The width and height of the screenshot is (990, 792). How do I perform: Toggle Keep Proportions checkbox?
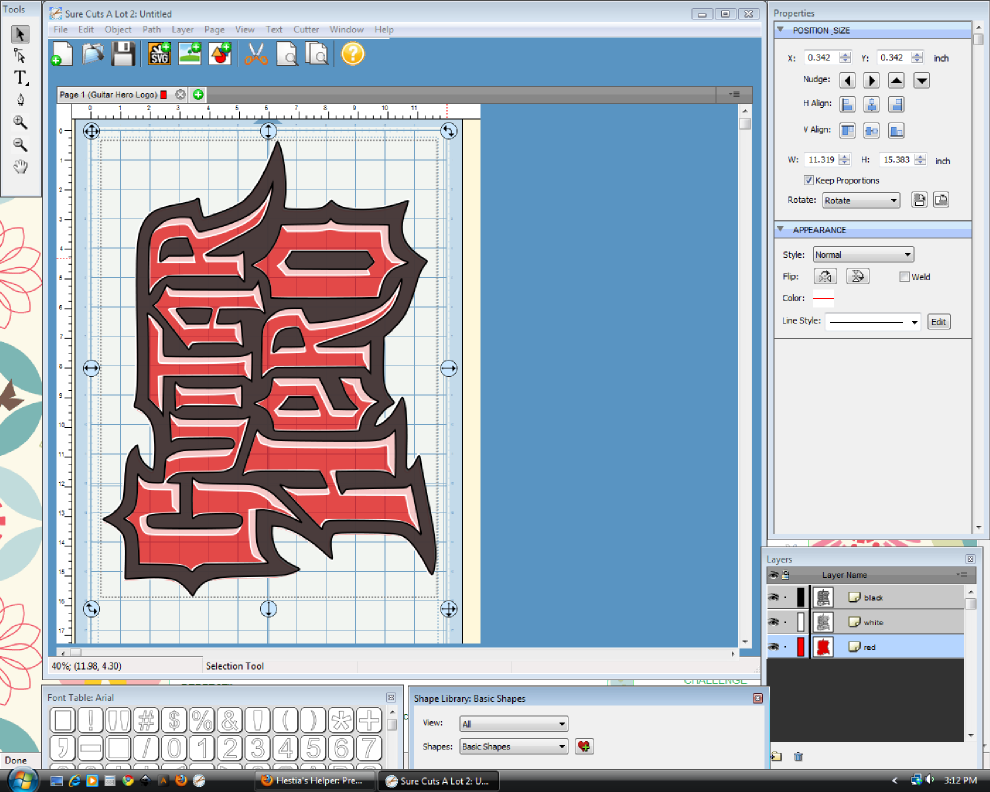tap(809, 180)
